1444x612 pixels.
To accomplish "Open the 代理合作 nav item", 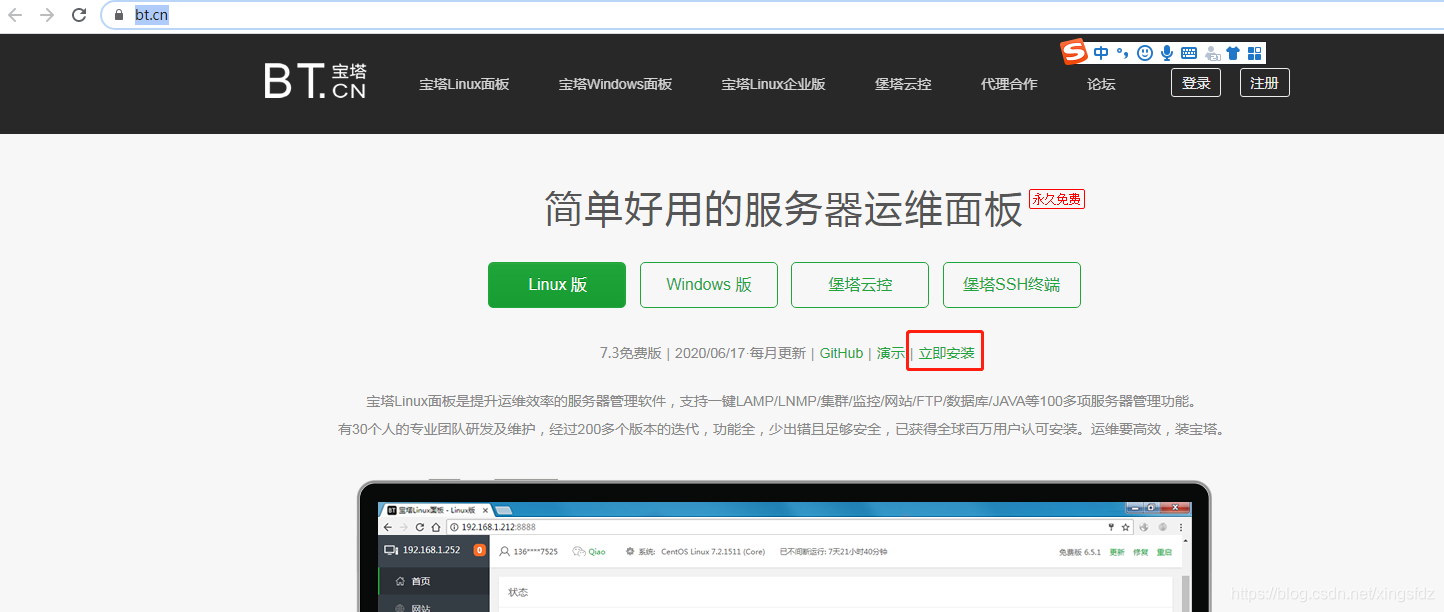I will (1009, 84).
